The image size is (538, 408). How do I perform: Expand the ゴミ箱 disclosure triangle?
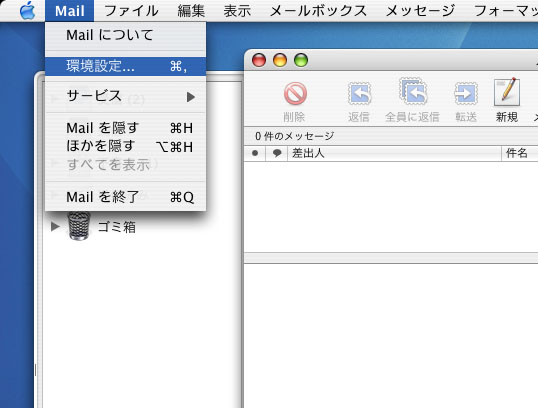tap(55, 226)
